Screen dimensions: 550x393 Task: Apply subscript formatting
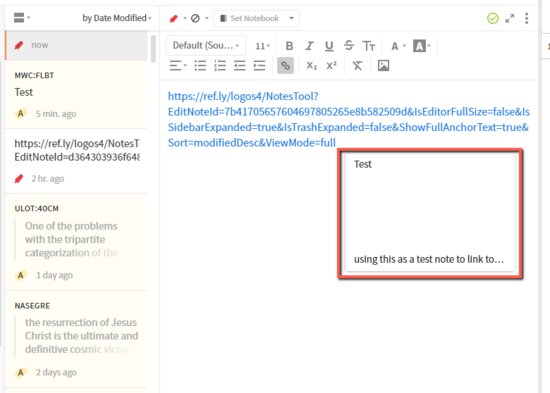[311, 66]
